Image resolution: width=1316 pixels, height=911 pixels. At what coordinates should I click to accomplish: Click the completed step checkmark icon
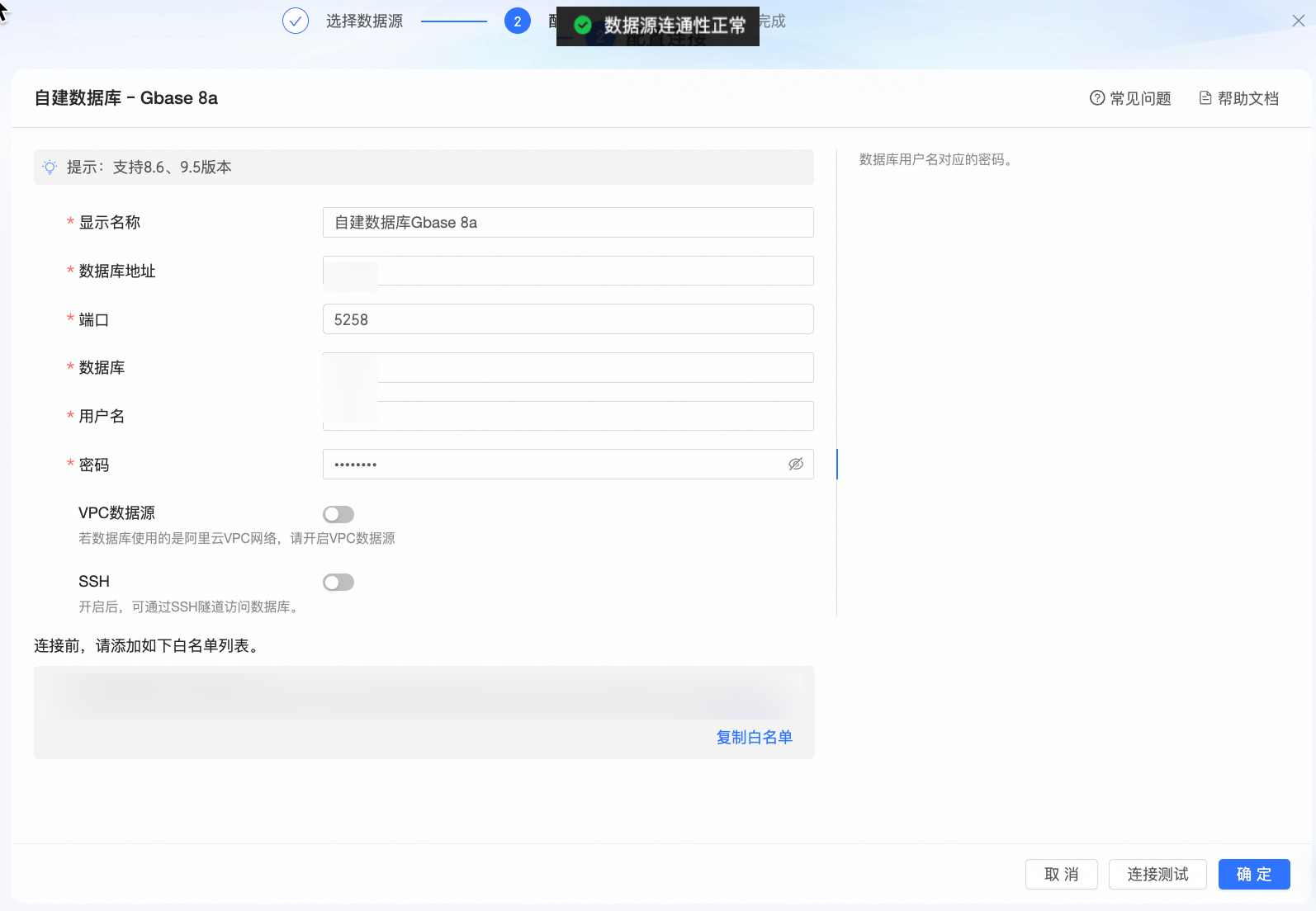click(x=296, y=21)
